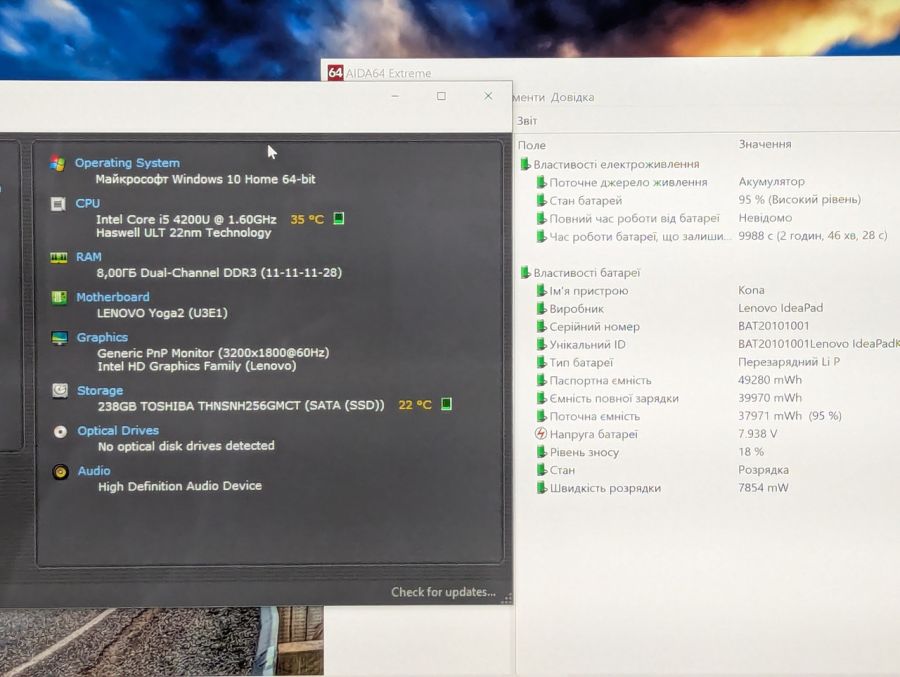The width and height of the screenshot is (900, 677).
Task: Click the icon beside Серійний номер
Action: pyautogui.click(x=541, y=327)
